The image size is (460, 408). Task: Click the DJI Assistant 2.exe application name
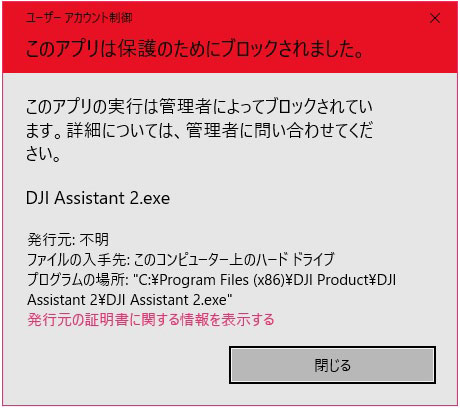pos(98,198)
